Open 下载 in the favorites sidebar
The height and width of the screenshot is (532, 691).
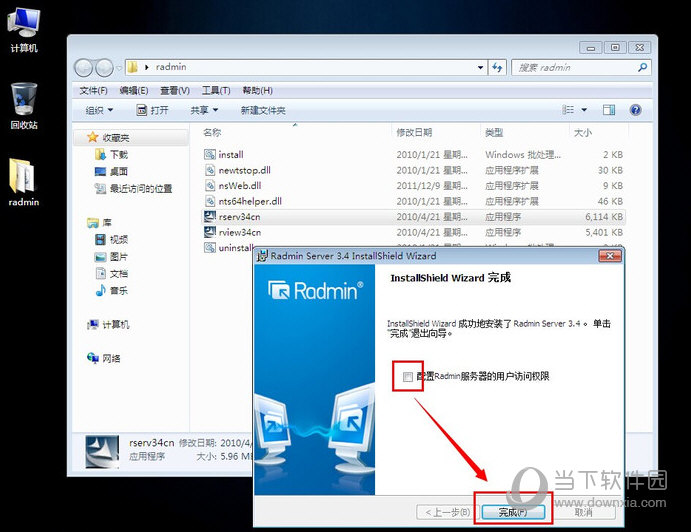pyautogui.click(x=111, y=154)
